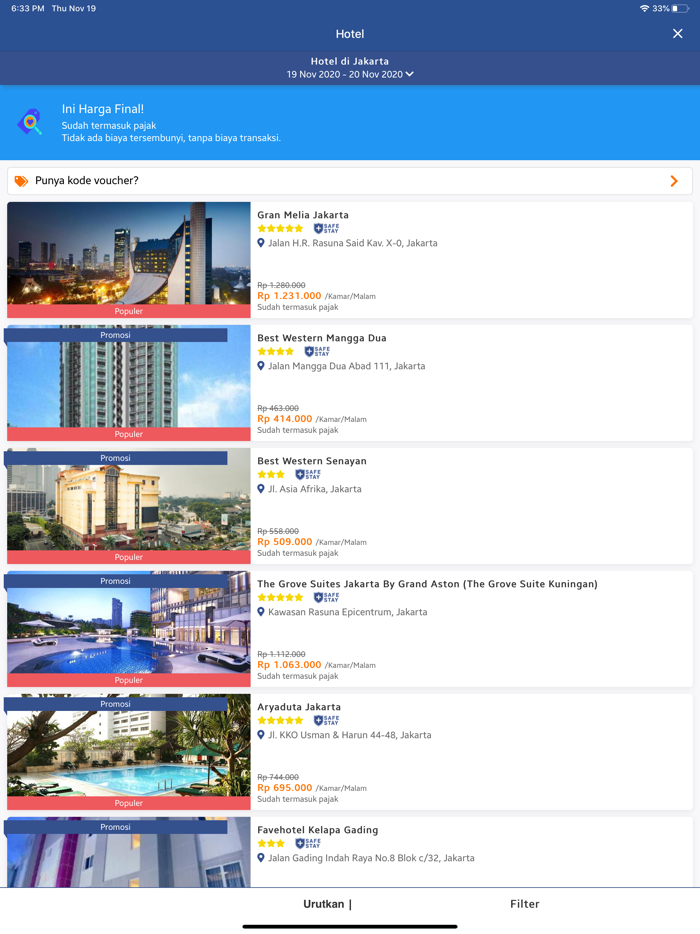The height and width of the screenshot is (934, 700).
Task: Tap the Rp 509.000 price
Action: [285, 541]
